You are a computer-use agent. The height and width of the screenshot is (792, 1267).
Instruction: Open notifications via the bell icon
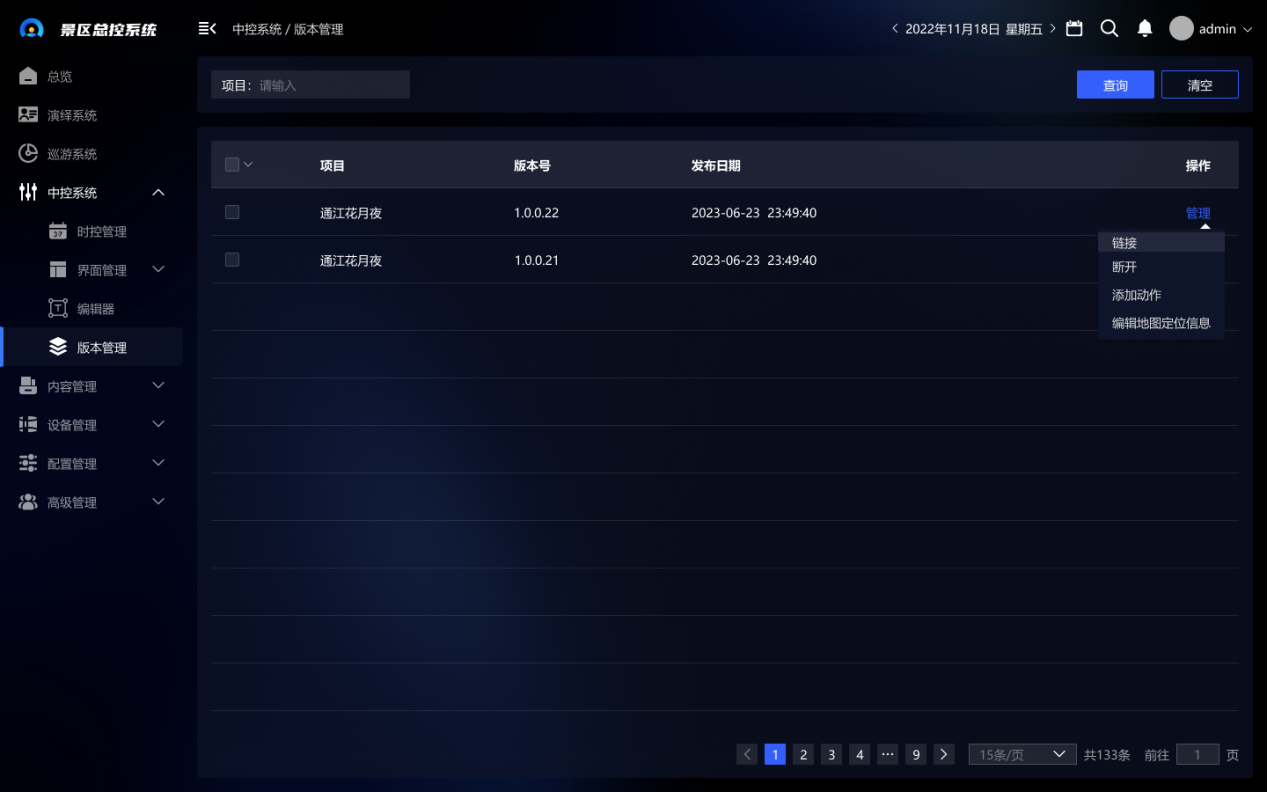pos(1145,29)
